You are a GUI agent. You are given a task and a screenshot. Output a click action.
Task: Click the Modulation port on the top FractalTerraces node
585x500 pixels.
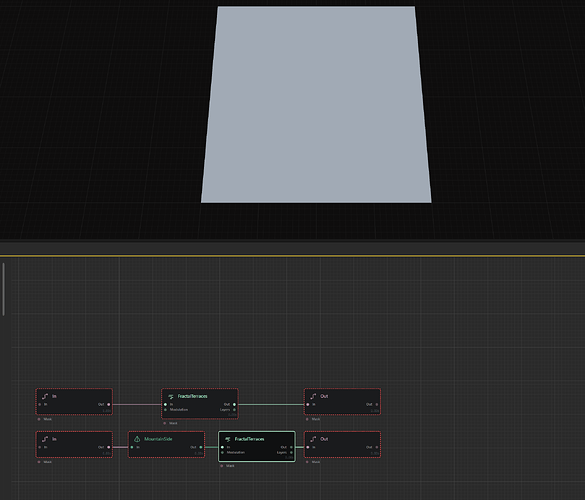165,410
